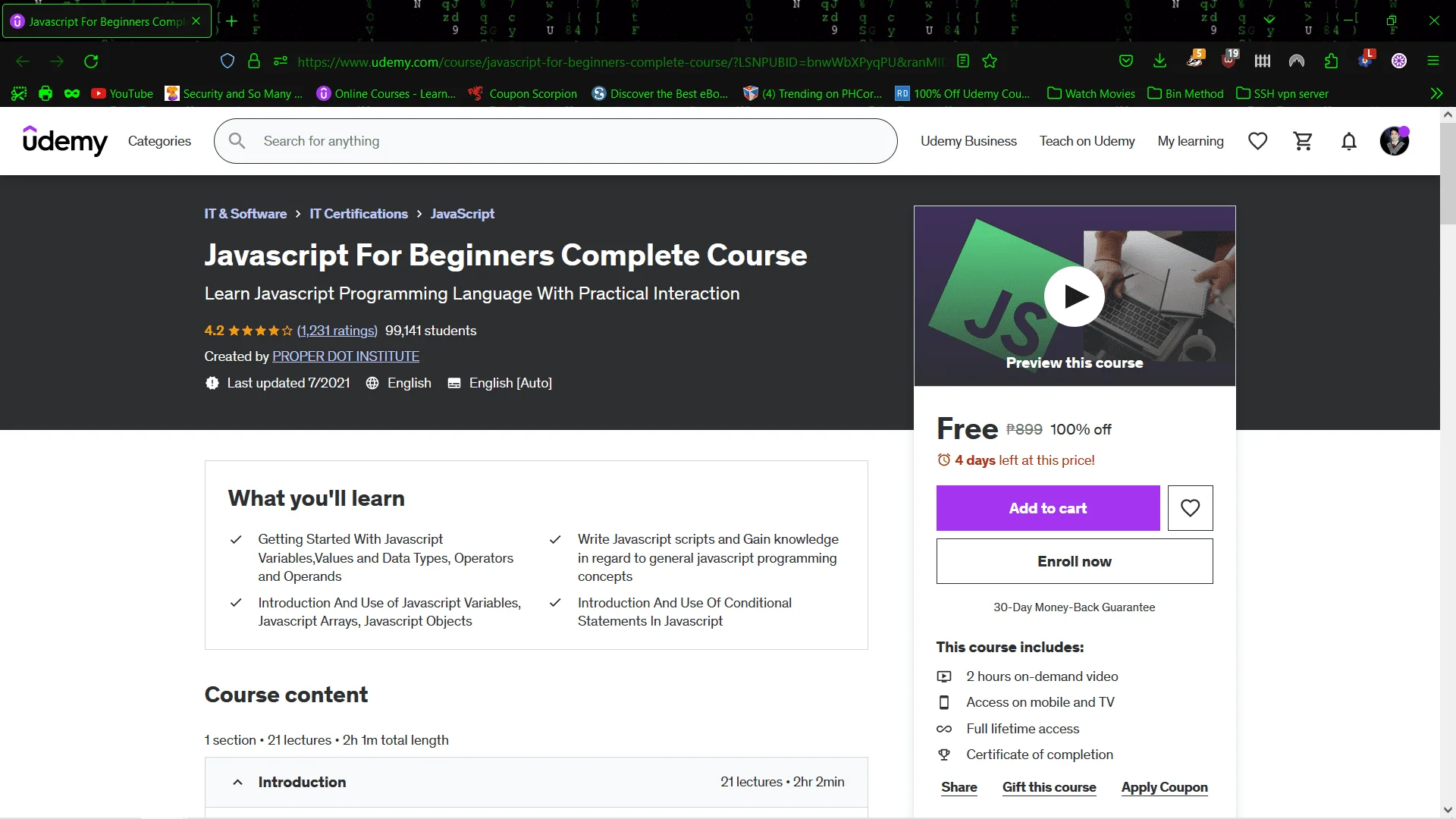The image size is (1456, 819).
Task: Click the green printer bookmark icon
Action: tap(45, 93)
